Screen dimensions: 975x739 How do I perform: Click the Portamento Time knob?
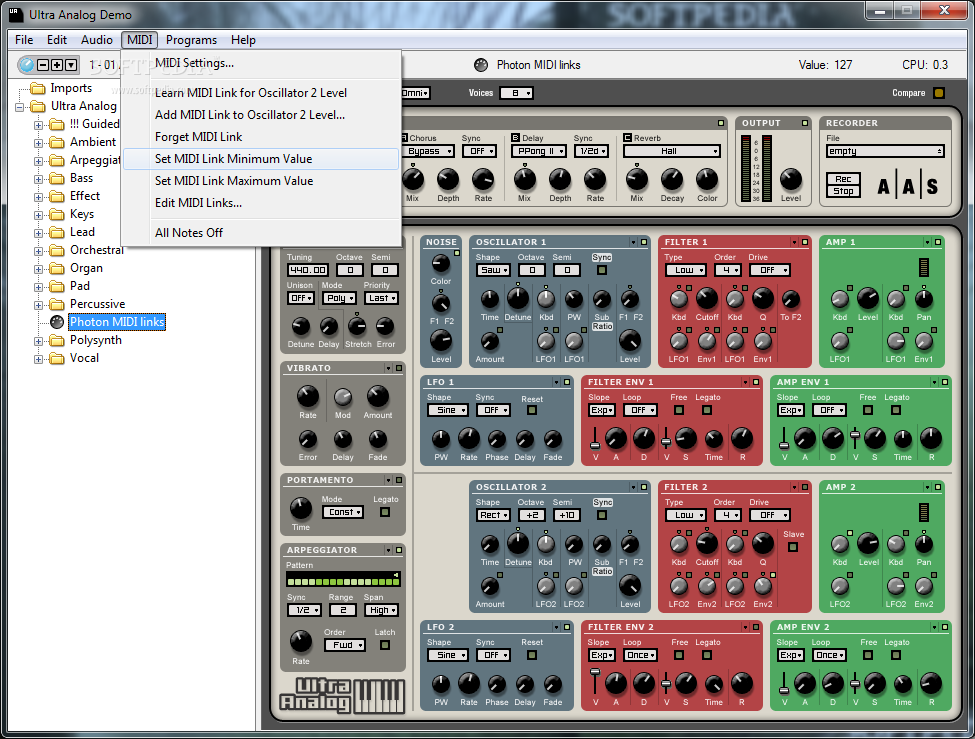point(301,509)
